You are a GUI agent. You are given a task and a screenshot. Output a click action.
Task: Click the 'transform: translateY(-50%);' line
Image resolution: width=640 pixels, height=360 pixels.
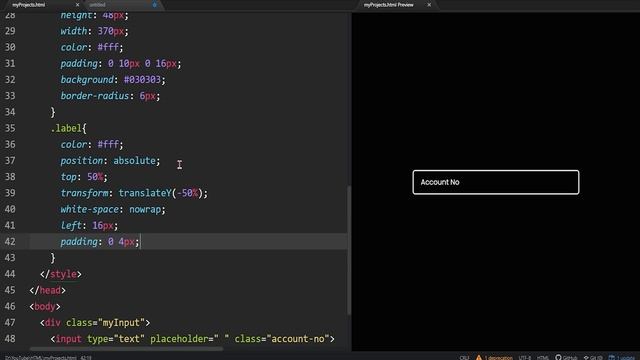coord(134,193)
